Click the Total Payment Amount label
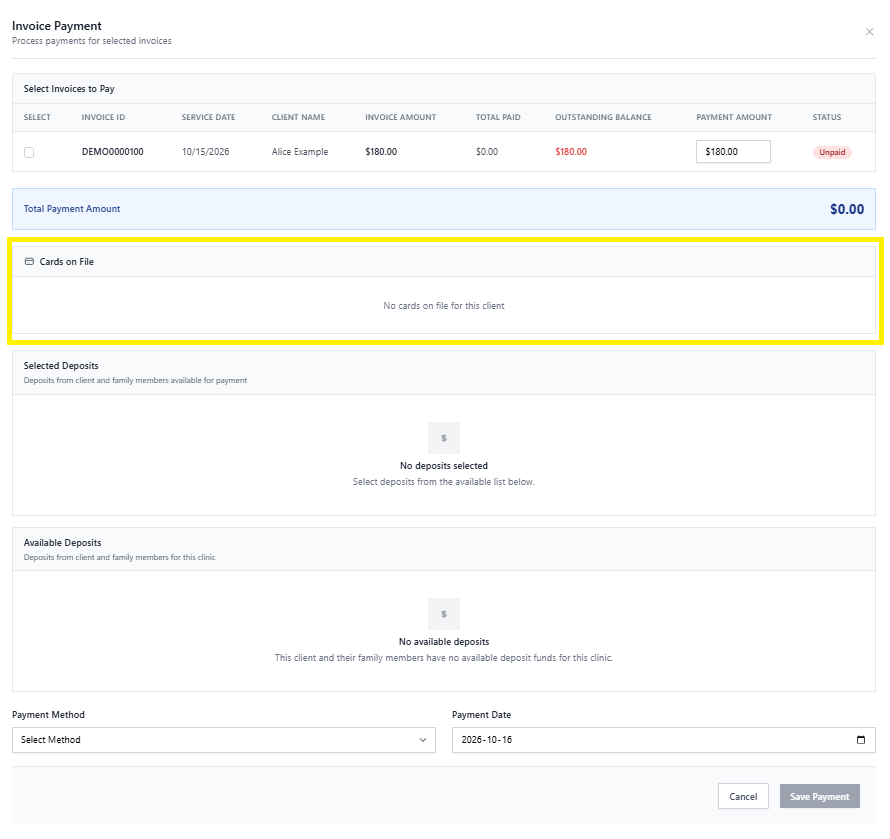Viewport: 890px width, 839px height. [x=72, y=209]
